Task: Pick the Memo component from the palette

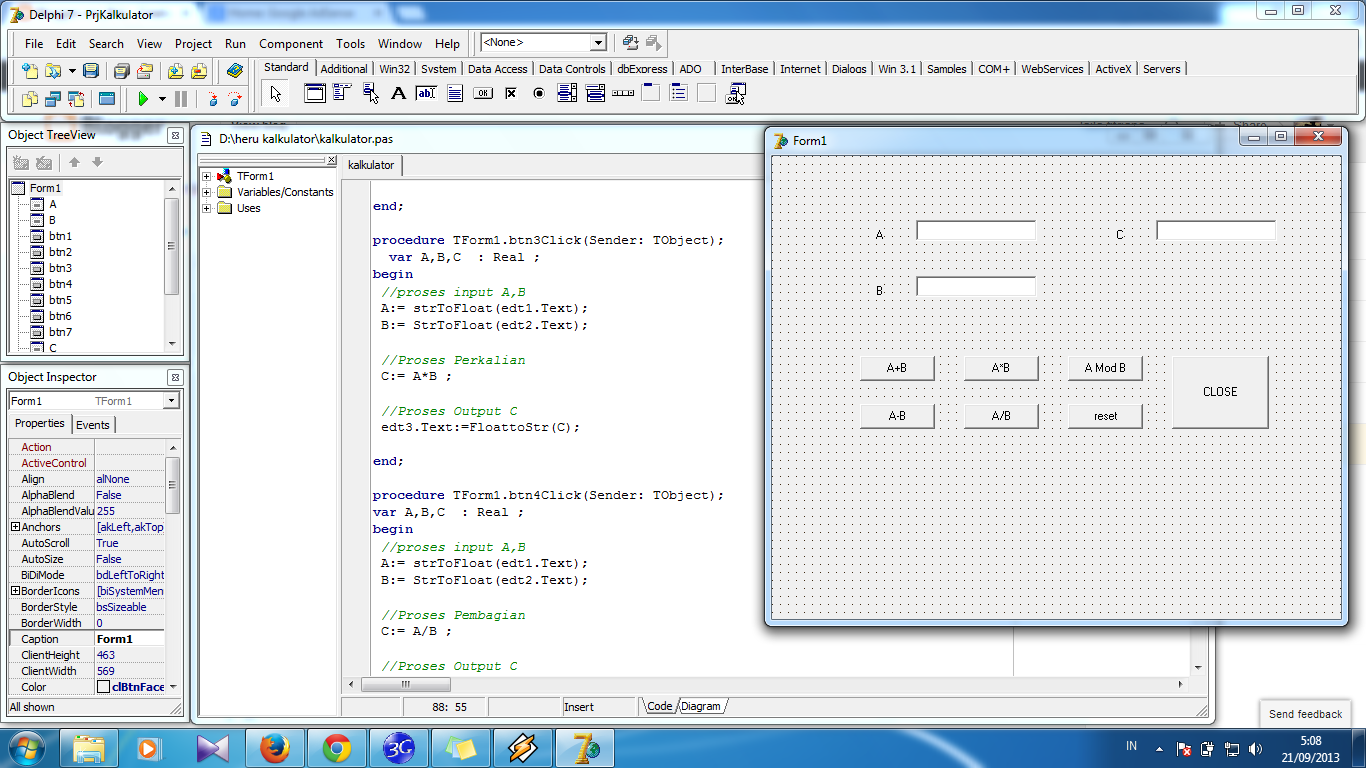Action: [455, 94]
